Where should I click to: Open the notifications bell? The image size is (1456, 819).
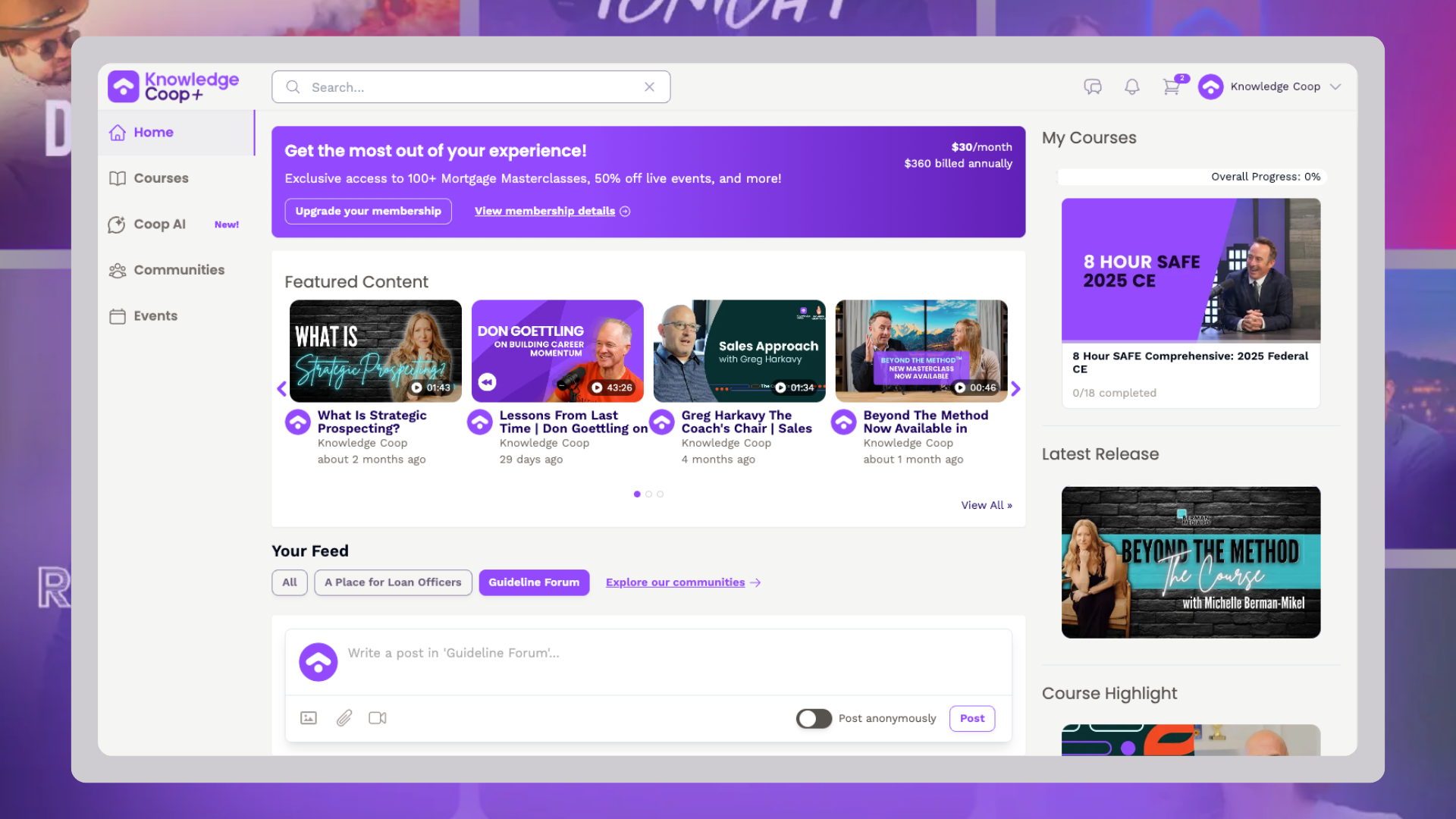click(1131, 87)
